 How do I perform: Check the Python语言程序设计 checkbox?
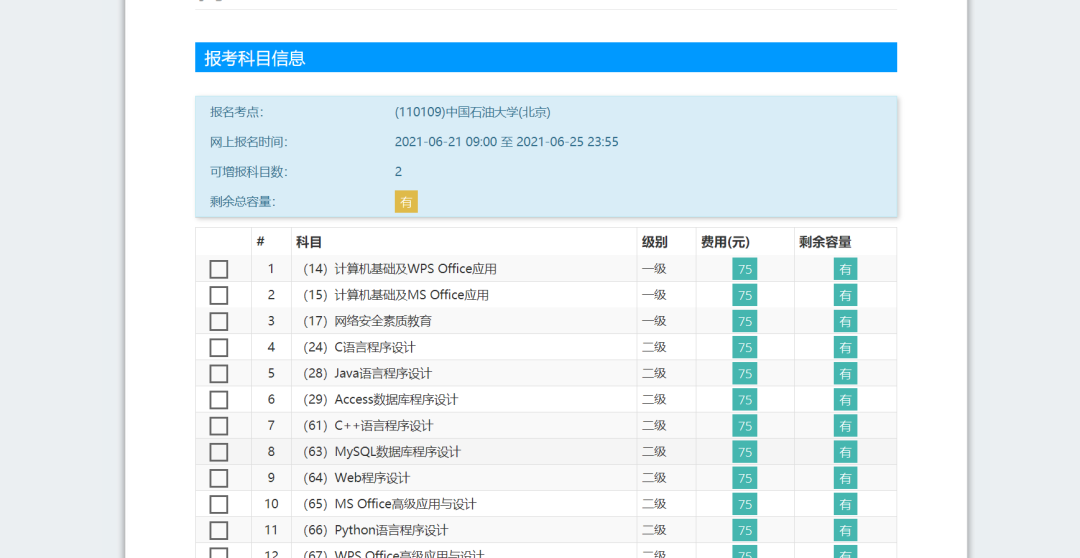tap(218, 531)
